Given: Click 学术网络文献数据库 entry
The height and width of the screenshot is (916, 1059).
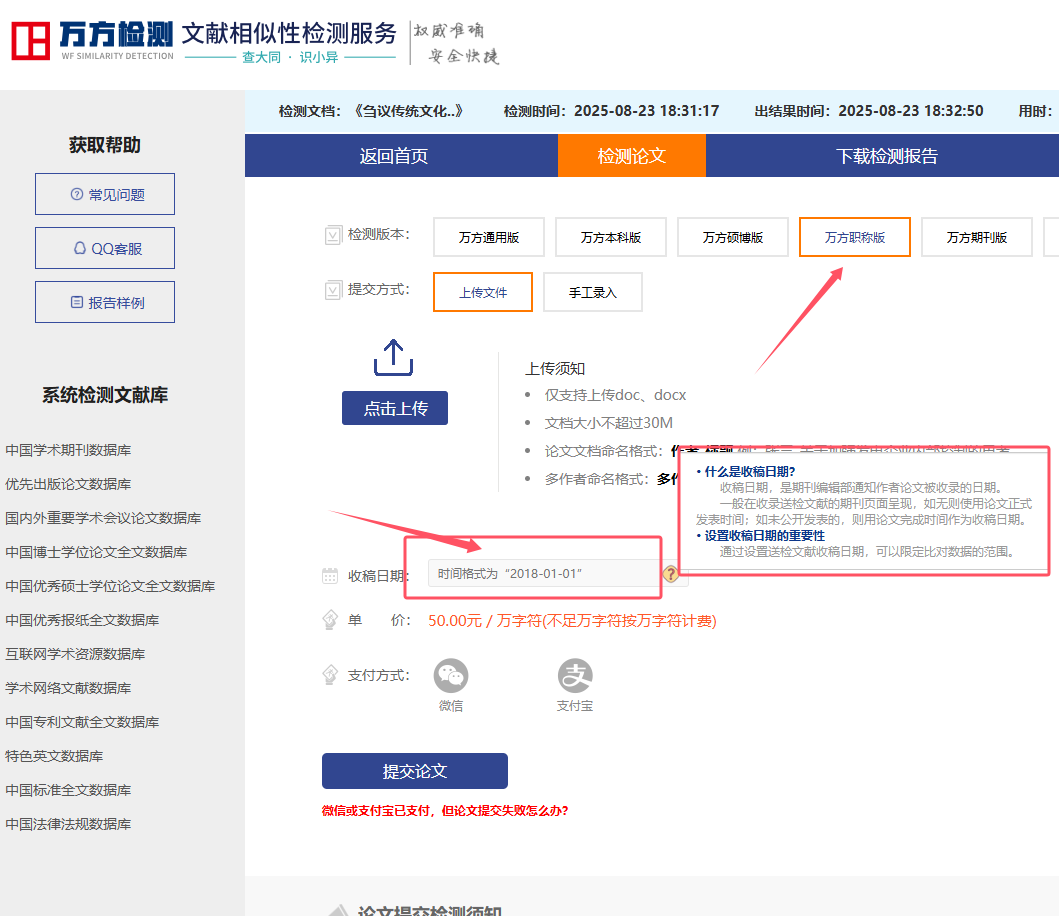Looking at the screenshot, I should pos(68,688).
